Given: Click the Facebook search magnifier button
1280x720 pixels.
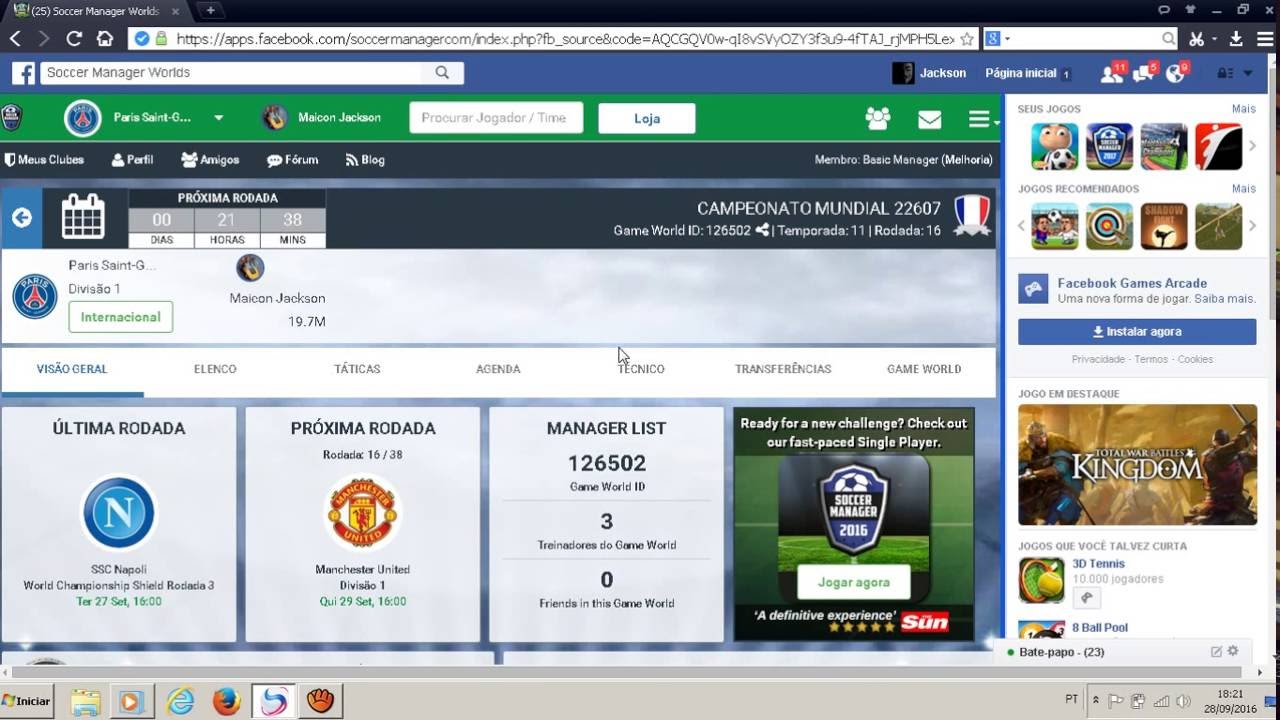Looking at the screenshot, I should click(442, 73).
